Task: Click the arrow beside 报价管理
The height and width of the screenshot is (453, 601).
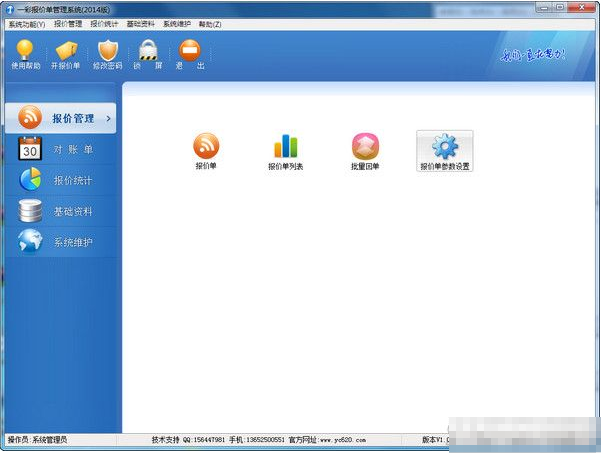Action: [108, 118]
